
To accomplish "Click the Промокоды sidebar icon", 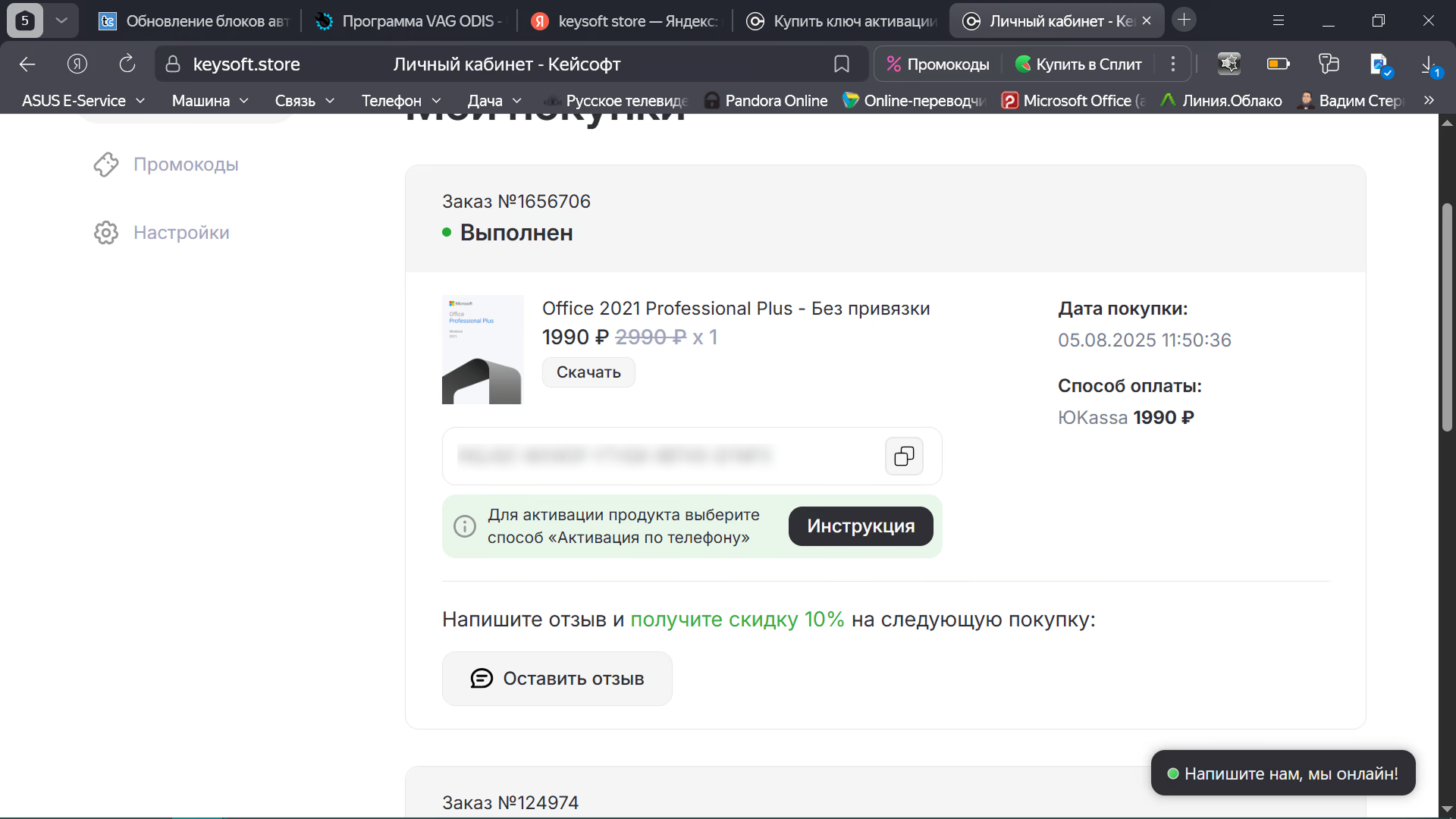I will pyautogui.click(x=106, y=165).
